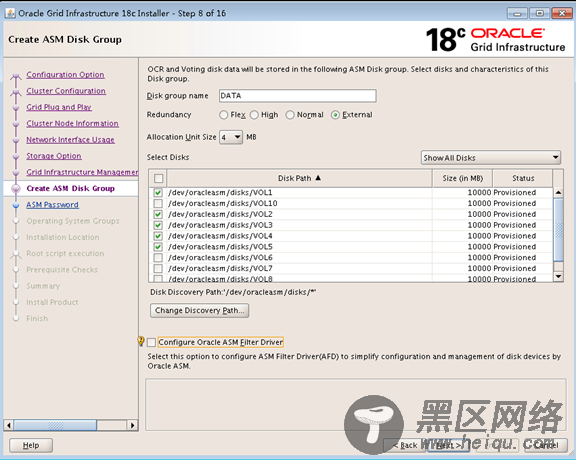
Task: Open Grid Infrastructure Management step
Action: (x=82, y=172)
